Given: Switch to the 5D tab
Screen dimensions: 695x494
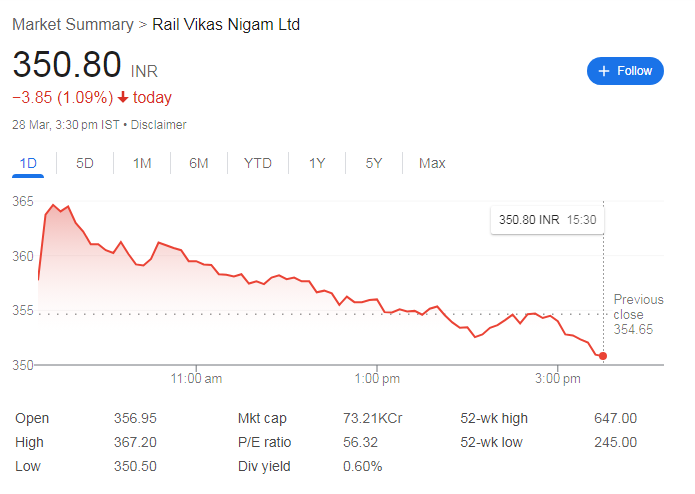Looking at the screenshot, I should tap(85, 163).
